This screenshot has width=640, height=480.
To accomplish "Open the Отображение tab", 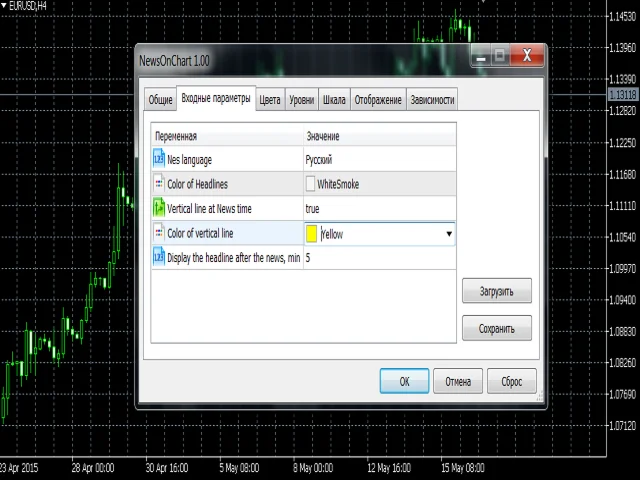I will pyautogui.click(x=378, y=100).
